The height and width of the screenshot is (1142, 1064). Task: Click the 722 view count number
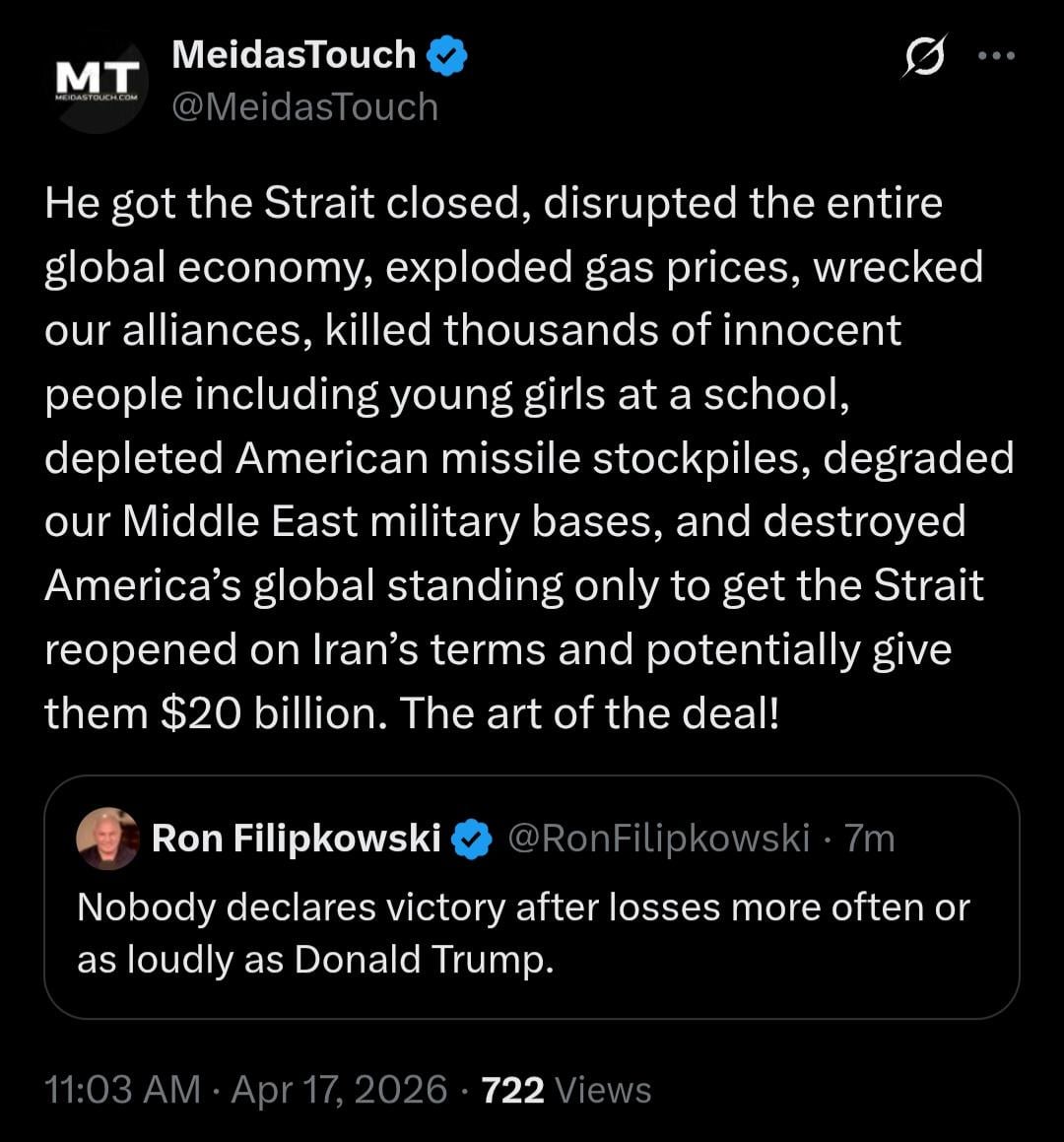pos(512,1090)
